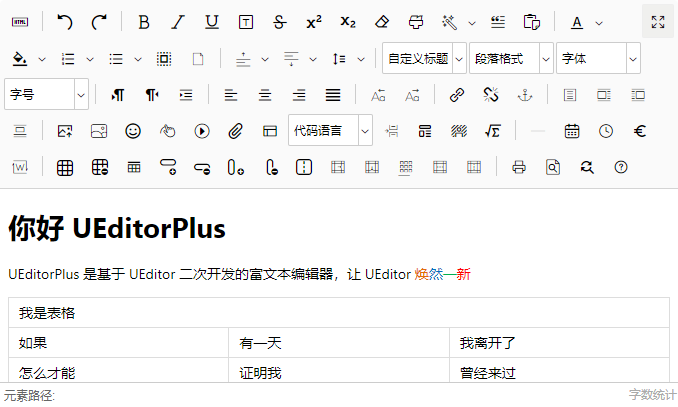Click the paperclip attachment icon
This screenshot has width=678, height=407.
(x=236, y=131)
